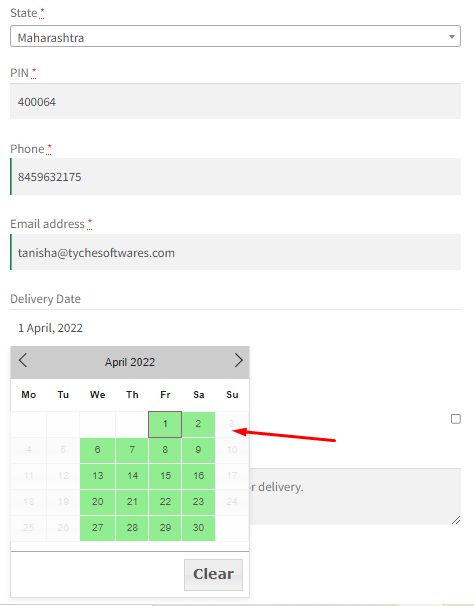Click the Phone number field
The height and width of the screenshot is (606, 474).
235,177
